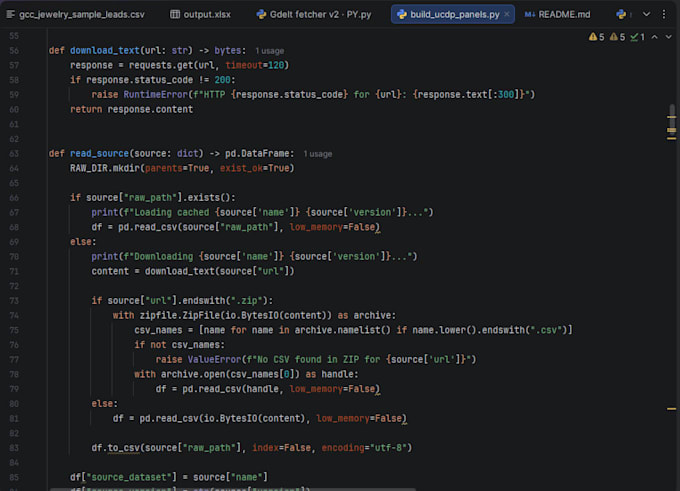The width and height of the screenshot is (680, 491).
Task: Click the Python icon on Gdelt fetcher tab
Action: point(261,14)
